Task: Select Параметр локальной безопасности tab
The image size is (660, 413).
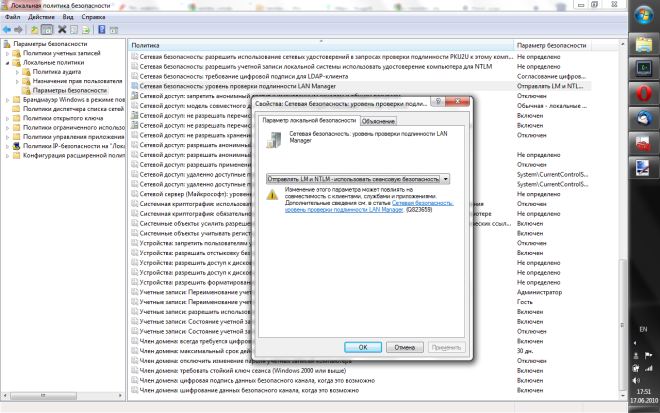Action: point(309,120)
